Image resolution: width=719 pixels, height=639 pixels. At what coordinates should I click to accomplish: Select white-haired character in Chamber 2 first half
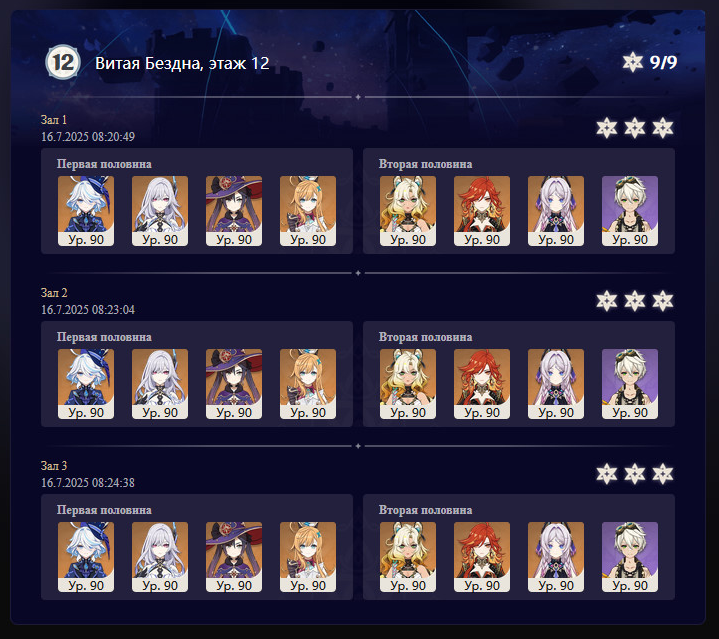[160, 384]
